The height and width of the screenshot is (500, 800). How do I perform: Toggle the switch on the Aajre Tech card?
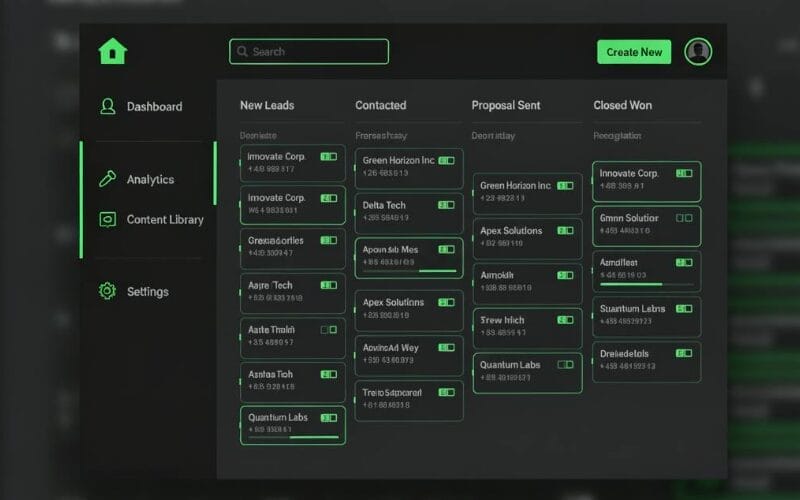(x=329, y=285)
